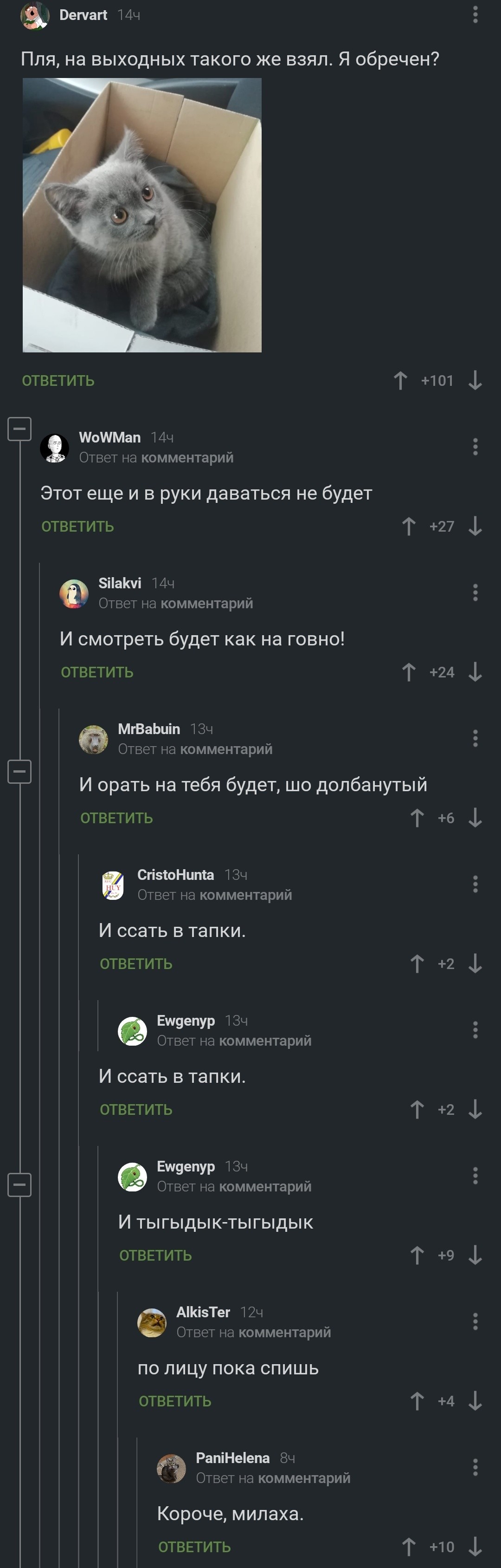This screenshot has height=1568, width=501.
Task: Open options menu for CristoHunta's comment
Action: click(475, 884)
